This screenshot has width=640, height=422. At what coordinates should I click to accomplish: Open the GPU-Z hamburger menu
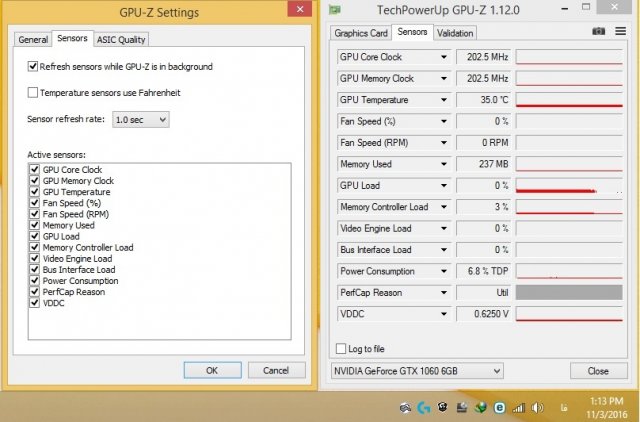(x=619, y=32)
